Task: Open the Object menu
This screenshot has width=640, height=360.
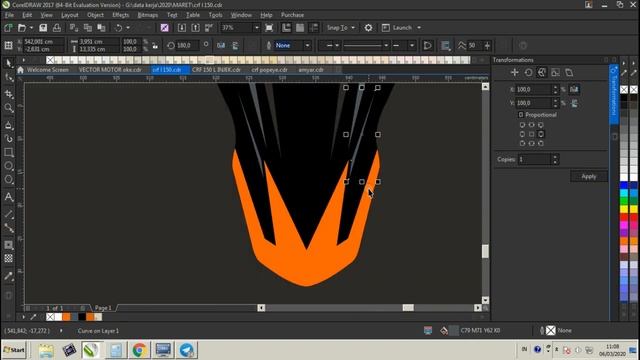Action: [95, 15]
